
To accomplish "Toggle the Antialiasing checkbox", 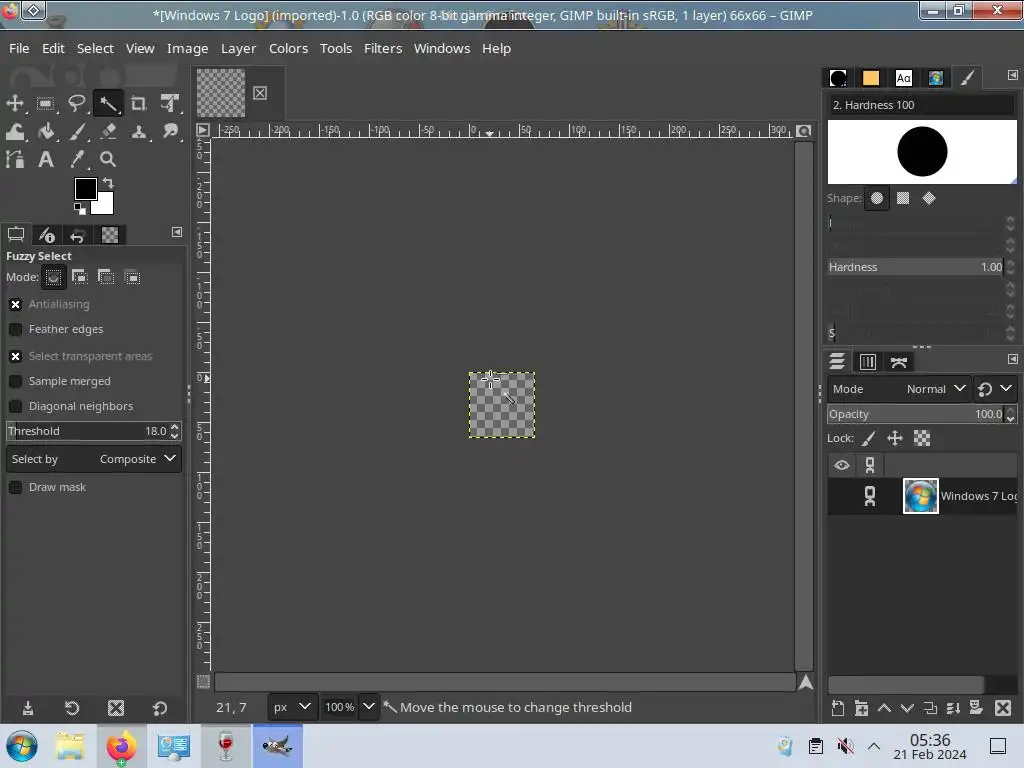I will point(16,304).
